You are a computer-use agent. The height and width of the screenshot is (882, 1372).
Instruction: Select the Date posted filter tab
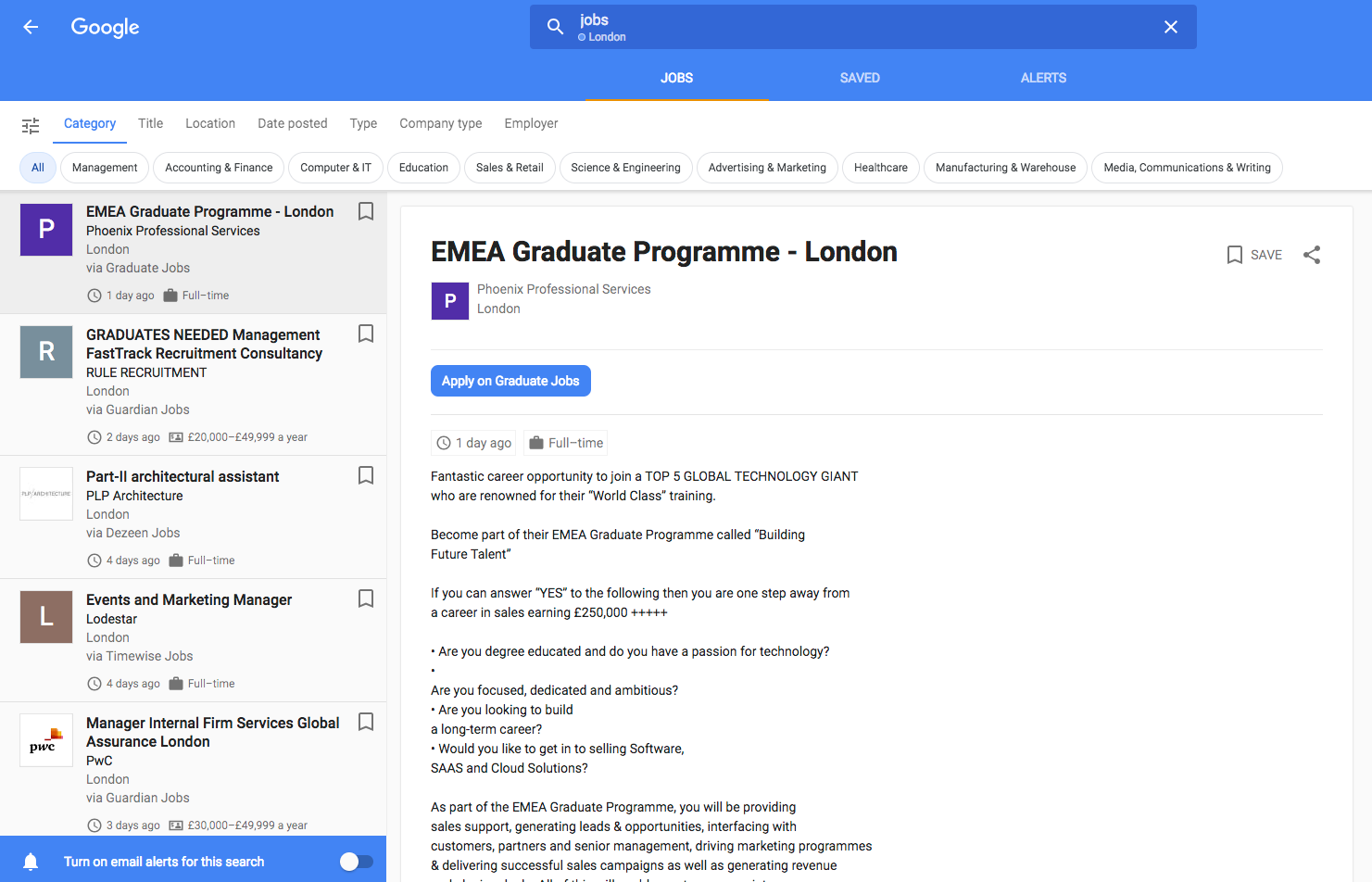coord(293,123)
